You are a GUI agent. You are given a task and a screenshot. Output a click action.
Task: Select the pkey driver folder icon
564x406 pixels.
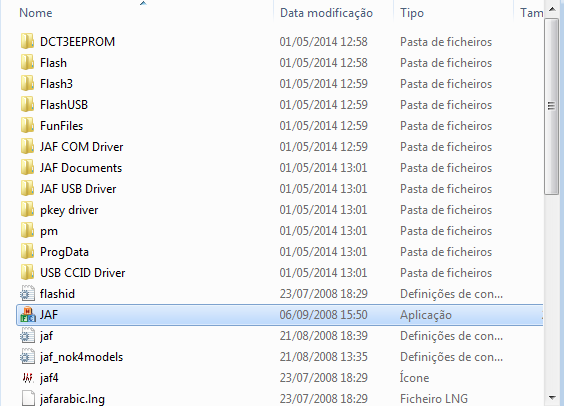[27, 210]
